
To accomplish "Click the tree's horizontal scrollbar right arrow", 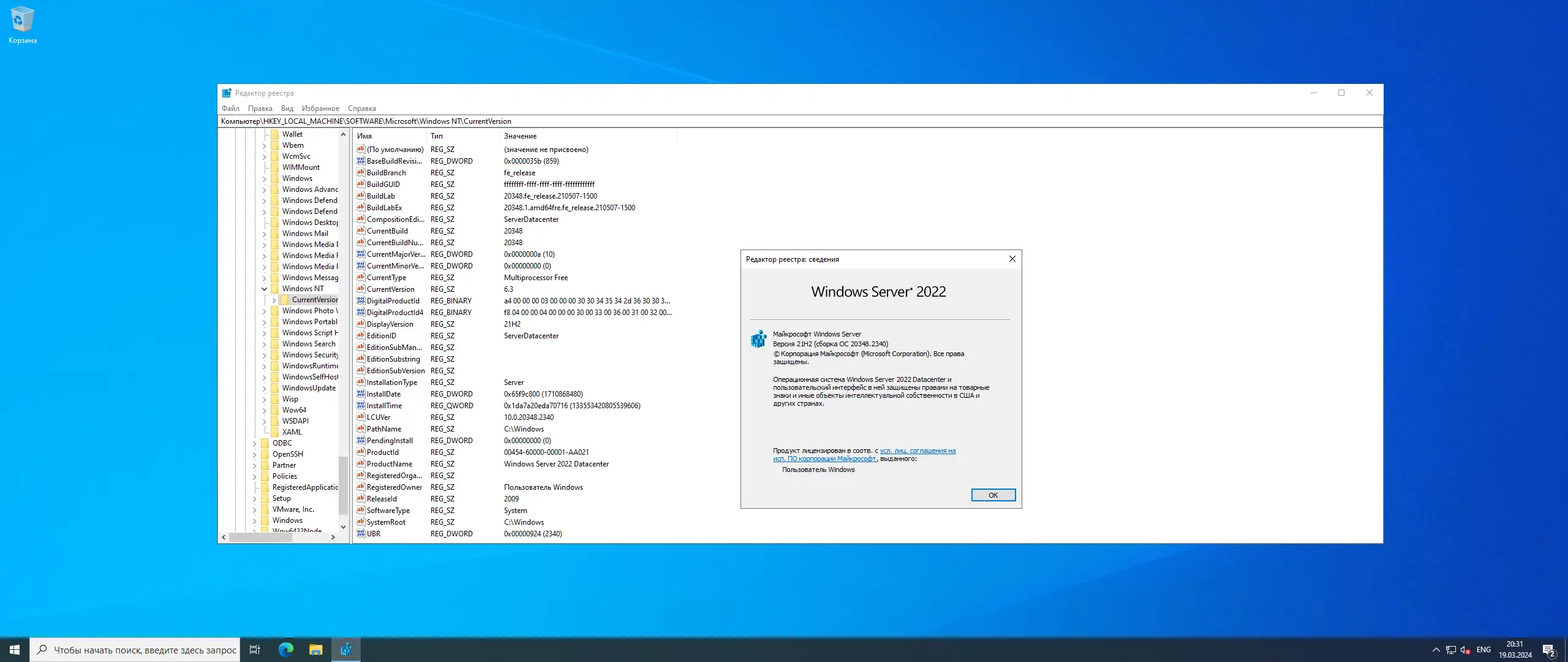I will 333,537.
